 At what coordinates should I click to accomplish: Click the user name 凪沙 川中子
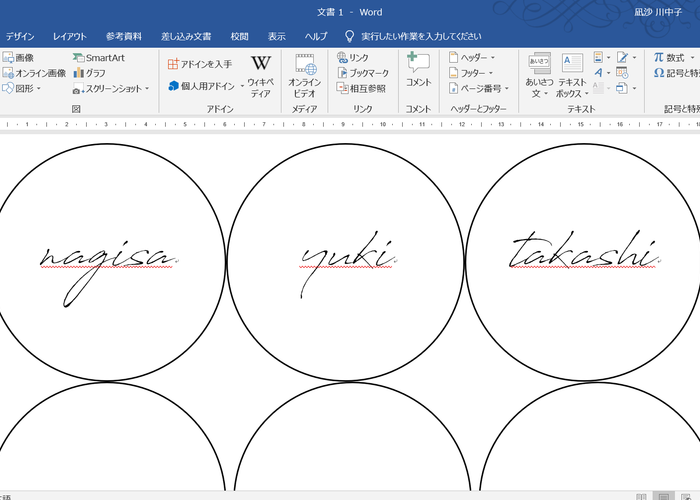658,12
